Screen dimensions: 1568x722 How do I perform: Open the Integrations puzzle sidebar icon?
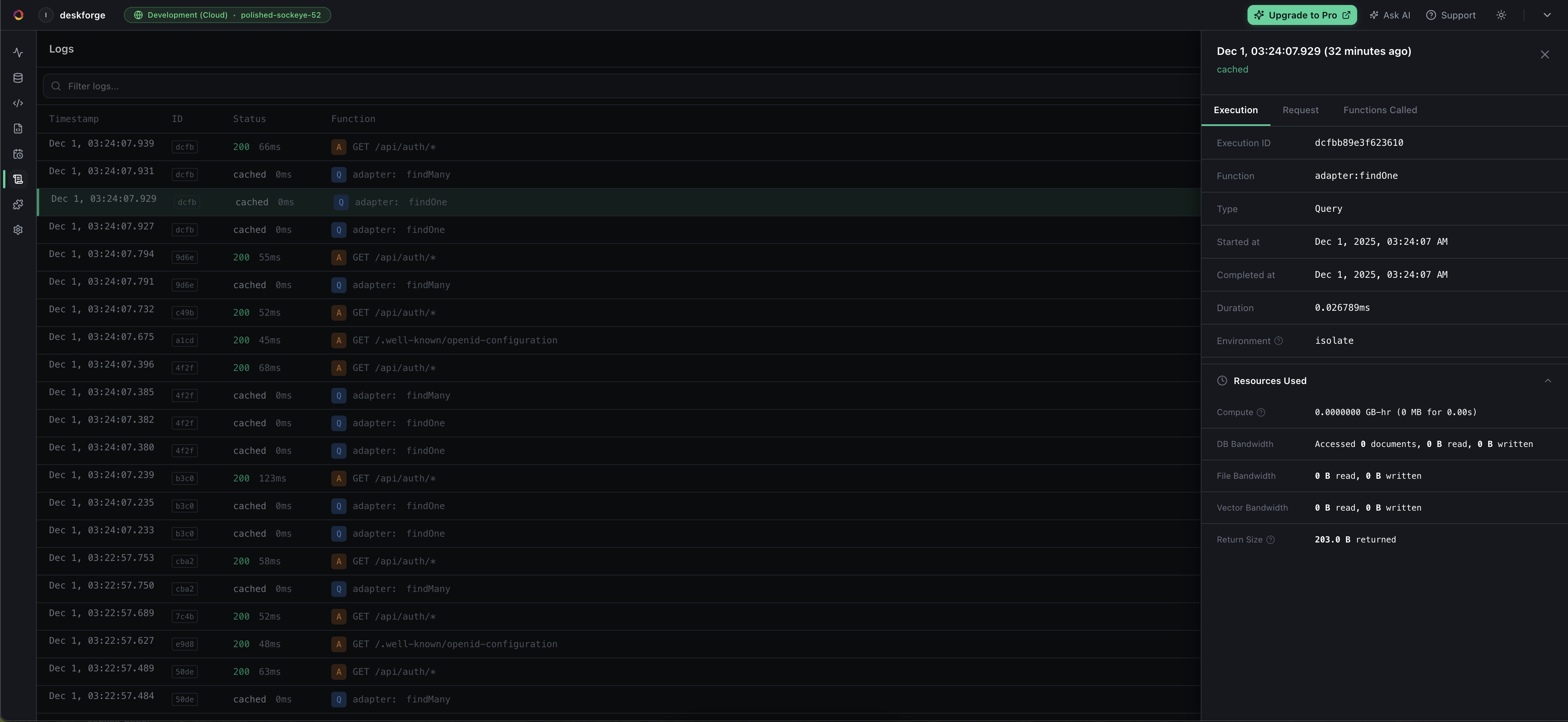coord(18,205)
